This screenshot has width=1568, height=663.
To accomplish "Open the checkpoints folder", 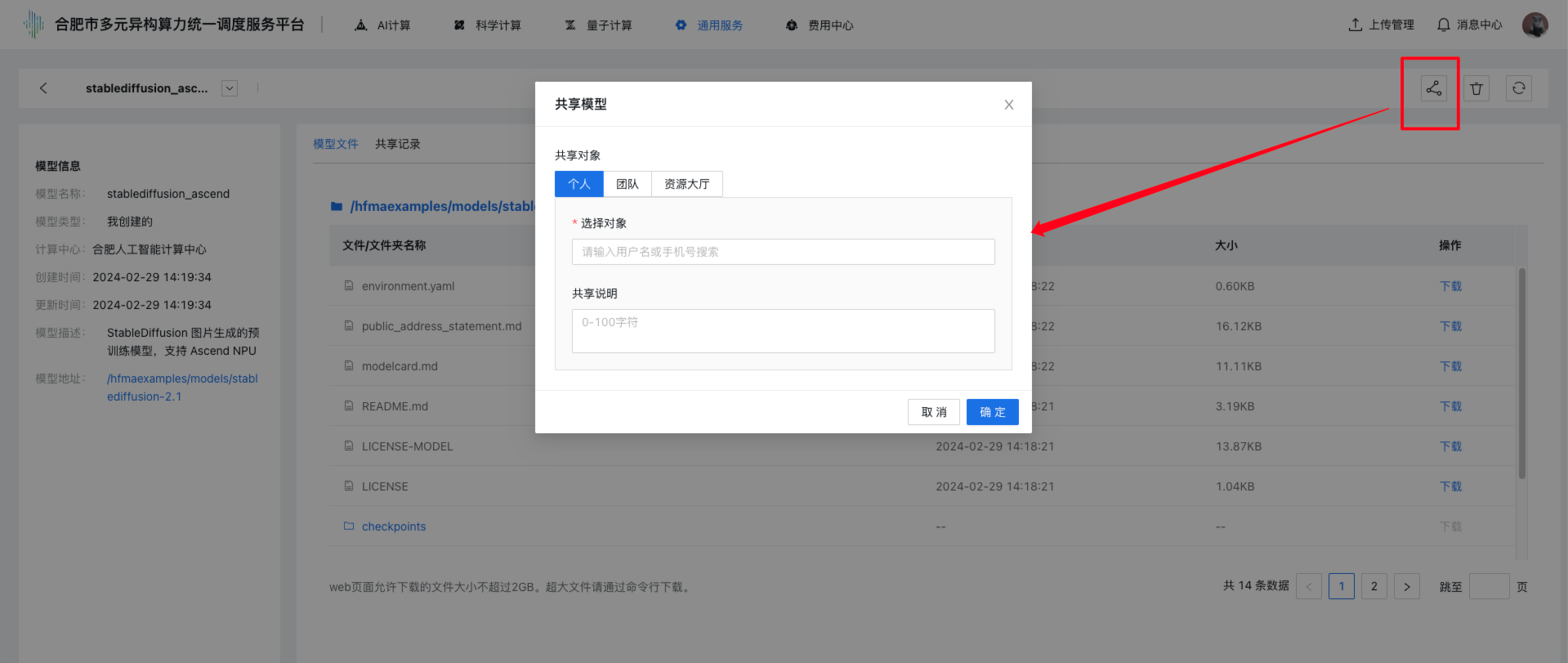I will coord(393,526).
